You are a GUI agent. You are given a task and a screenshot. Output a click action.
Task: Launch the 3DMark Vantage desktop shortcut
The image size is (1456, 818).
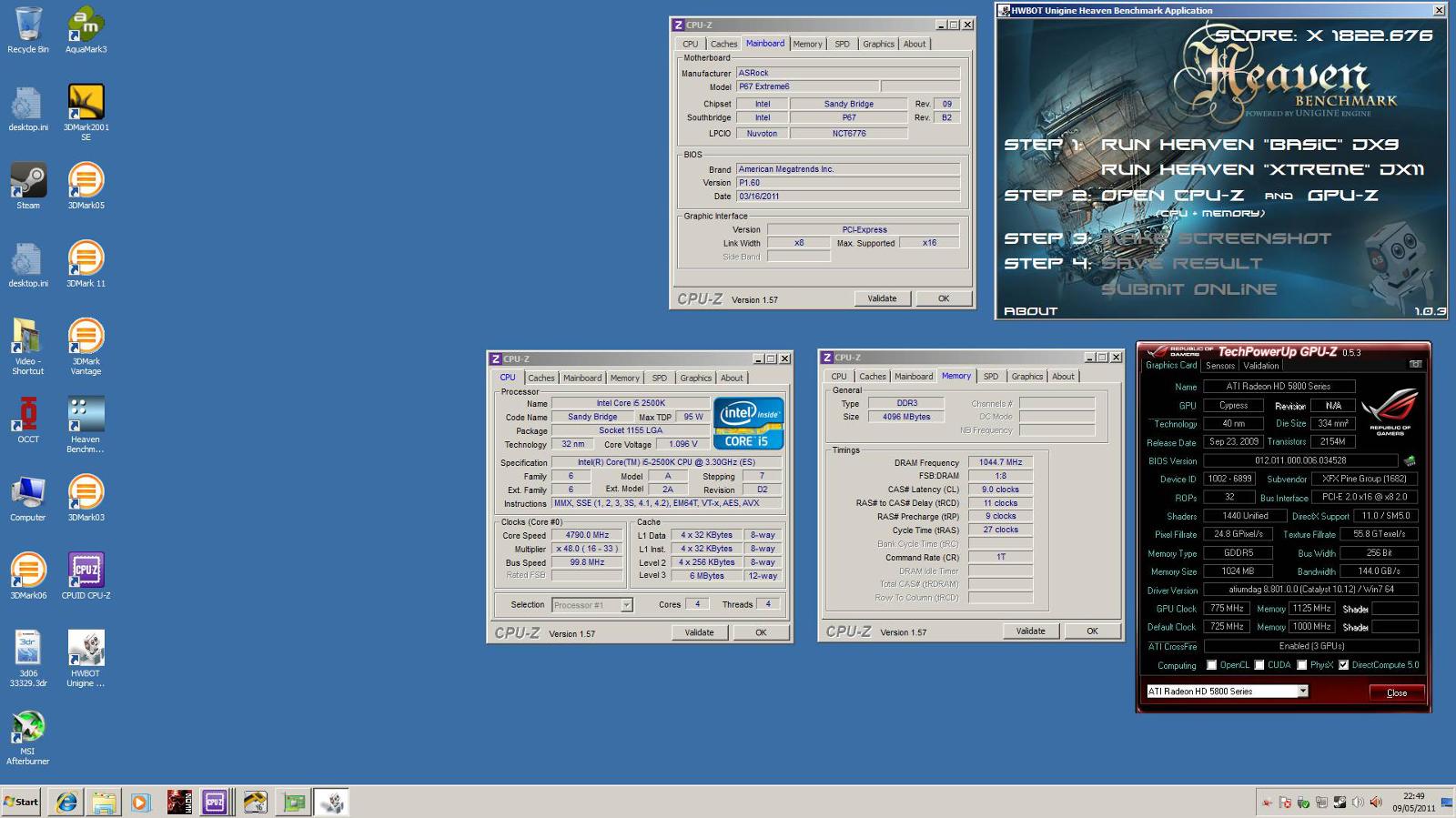point(86,347)
